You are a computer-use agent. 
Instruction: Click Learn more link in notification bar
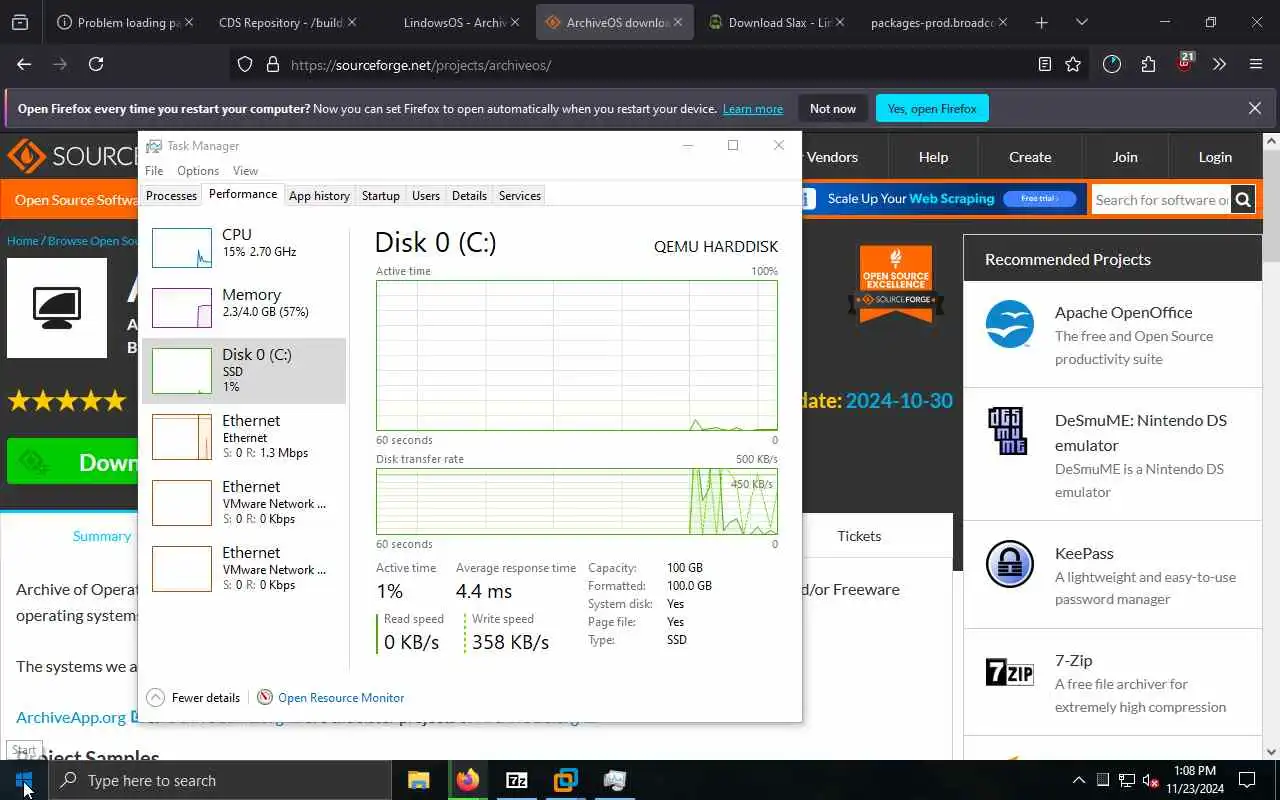tap(753, 108)
